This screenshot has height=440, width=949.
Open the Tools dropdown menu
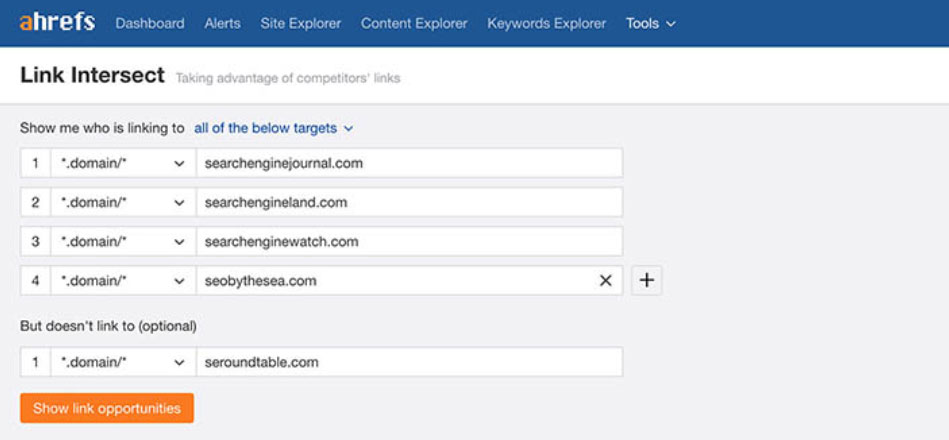pyautogui.click(x=650, y=23)
